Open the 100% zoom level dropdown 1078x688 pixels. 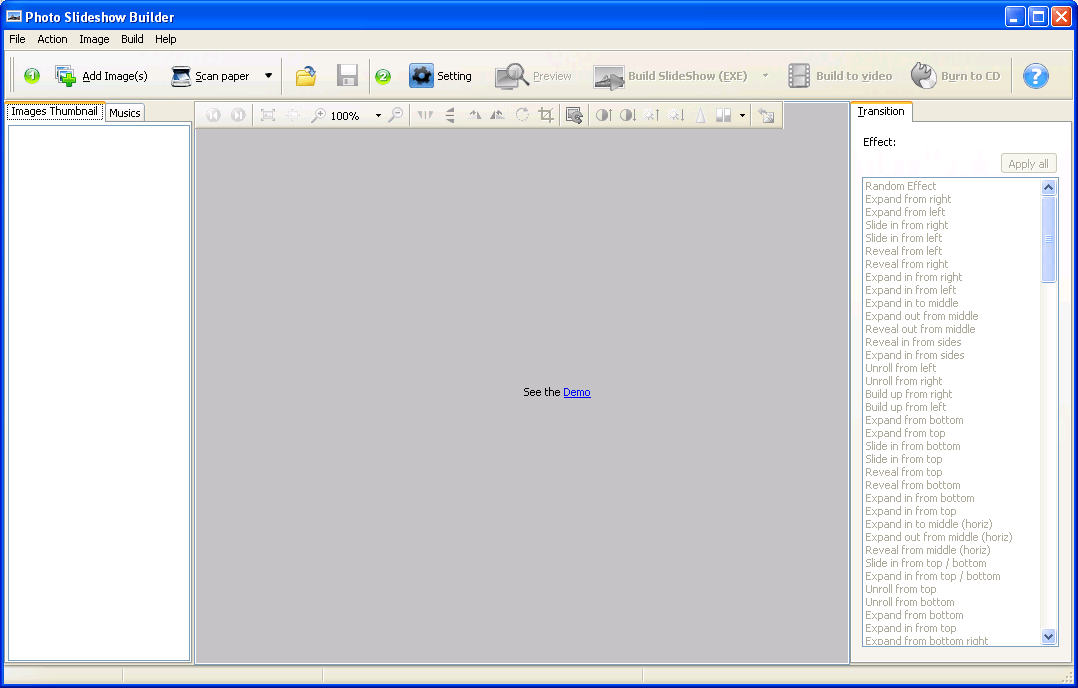378,116
